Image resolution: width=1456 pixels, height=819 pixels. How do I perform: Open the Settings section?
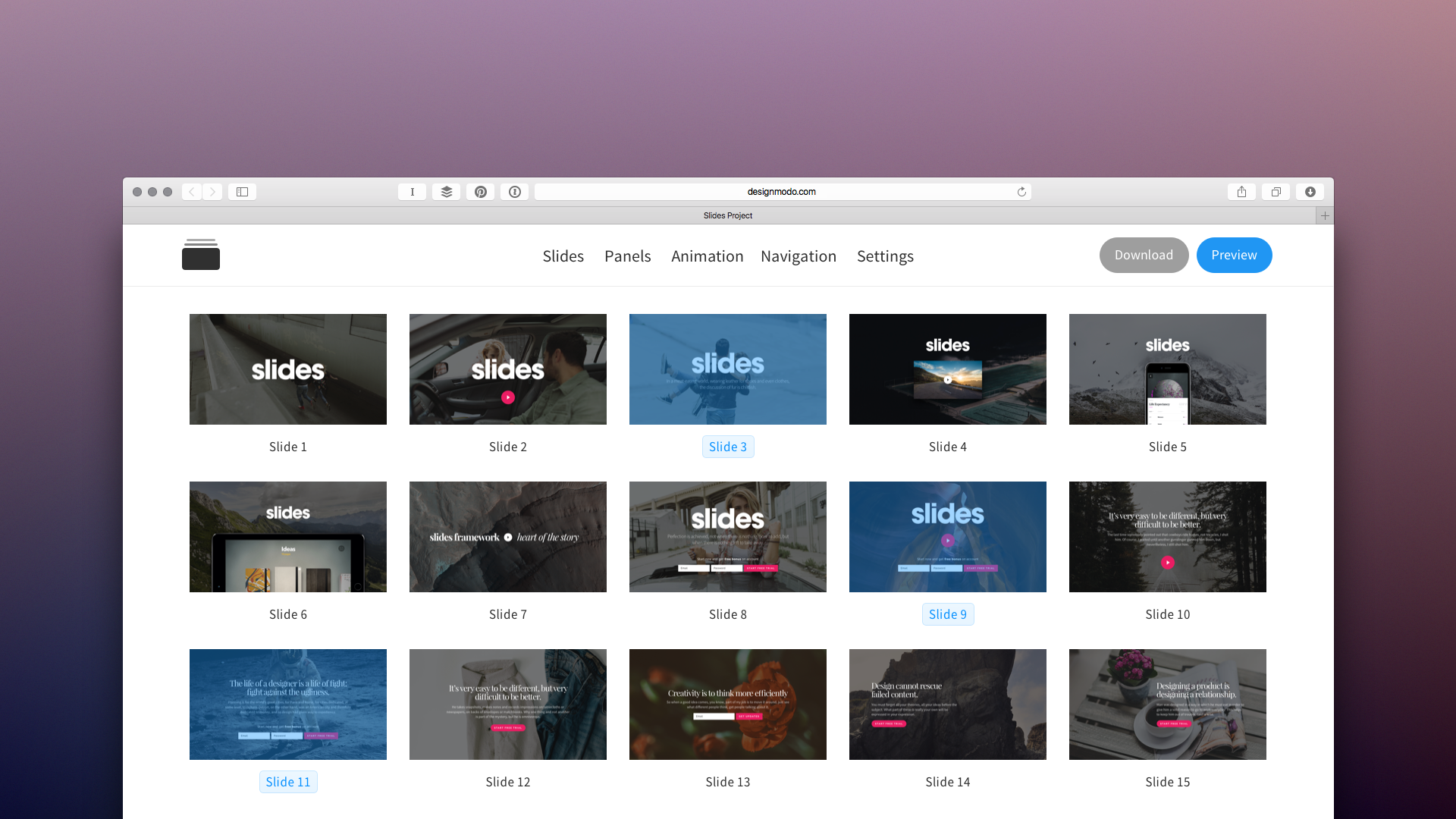885,256
